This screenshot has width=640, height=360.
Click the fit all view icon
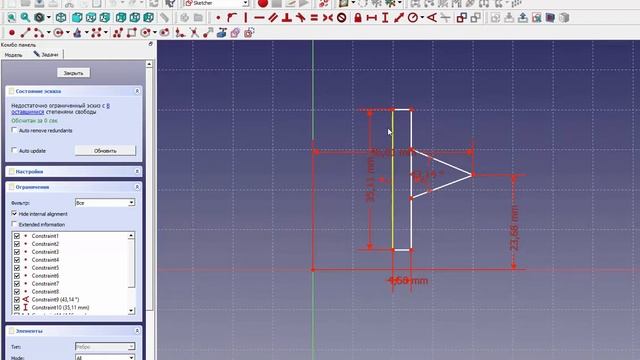pyautogui.click(x=11, y=18)
